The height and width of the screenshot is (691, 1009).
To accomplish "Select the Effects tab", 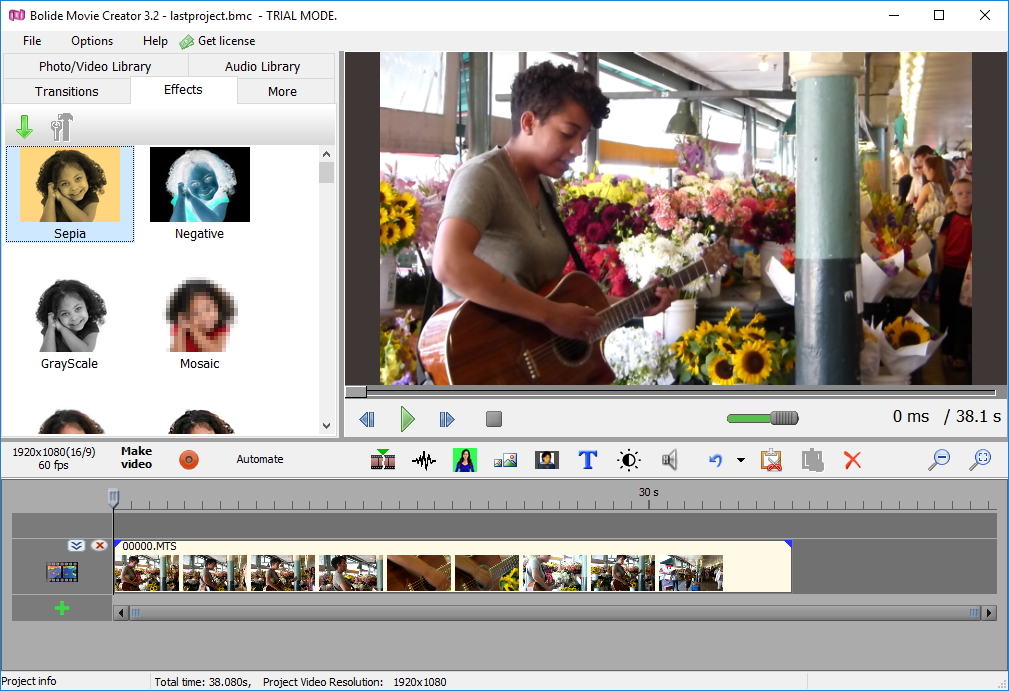I will pos(183,90).
